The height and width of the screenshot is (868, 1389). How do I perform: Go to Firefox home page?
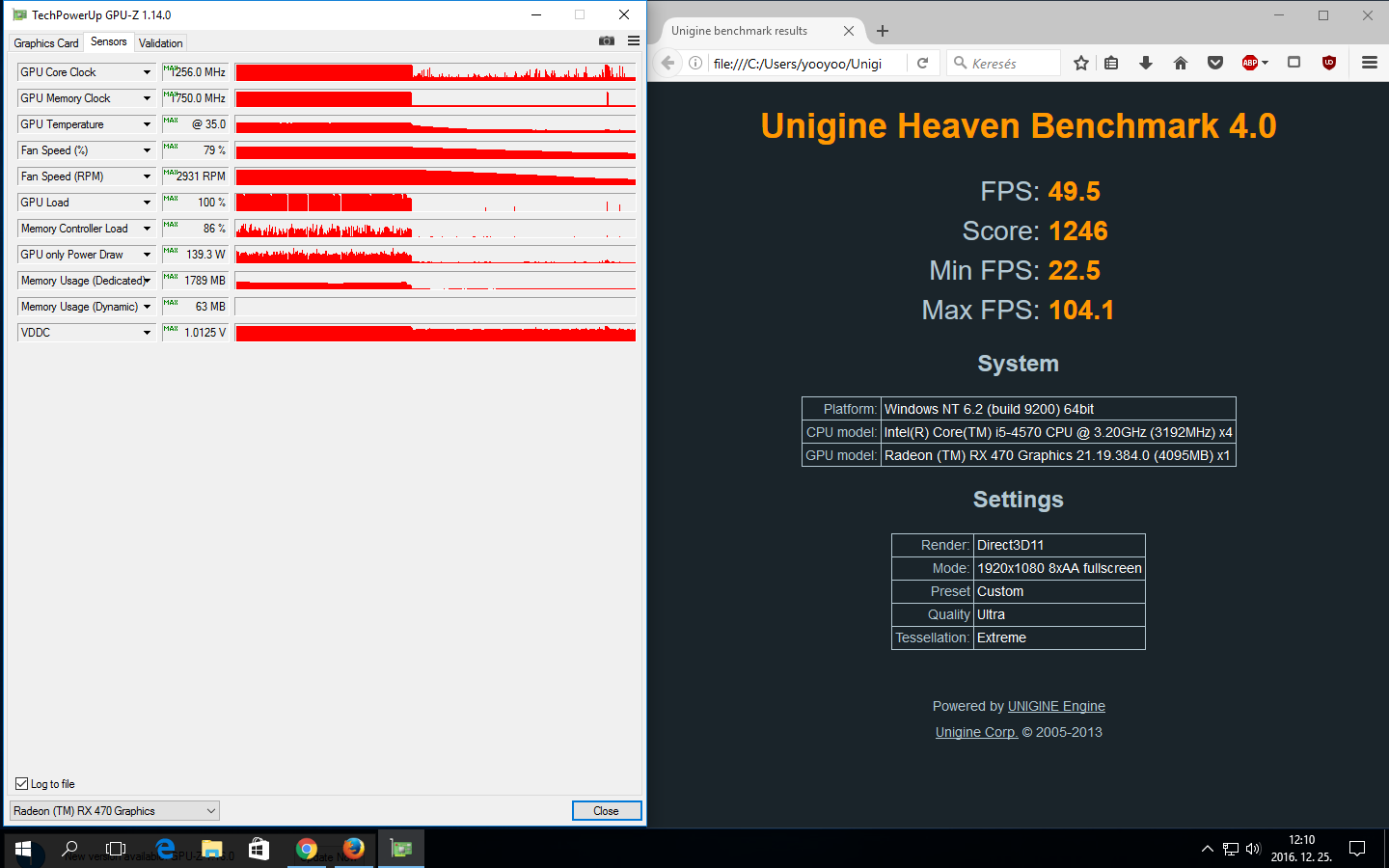coord(1181,63)
